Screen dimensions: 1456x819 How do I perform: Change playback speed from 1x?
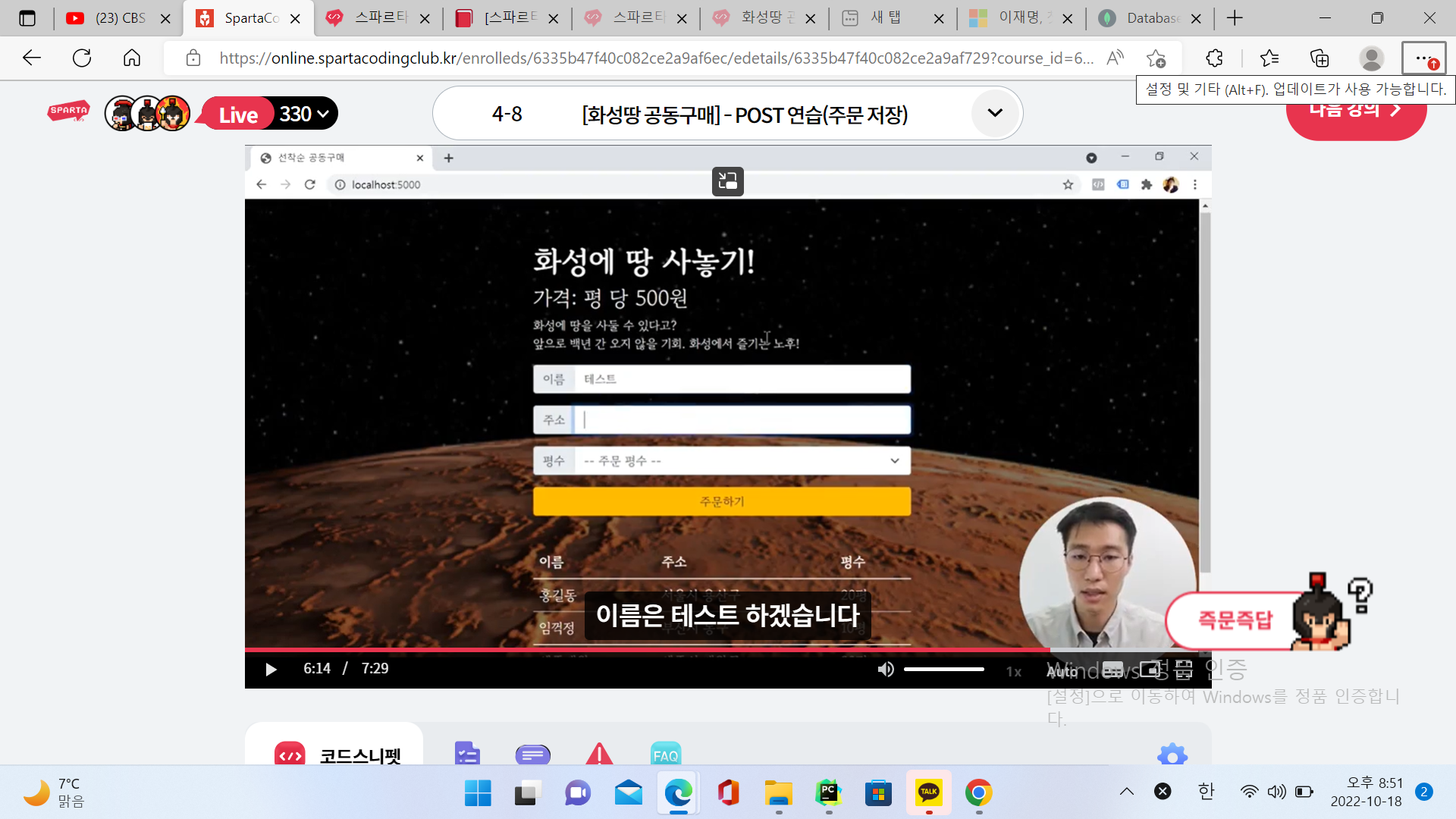pos(1014,672)
